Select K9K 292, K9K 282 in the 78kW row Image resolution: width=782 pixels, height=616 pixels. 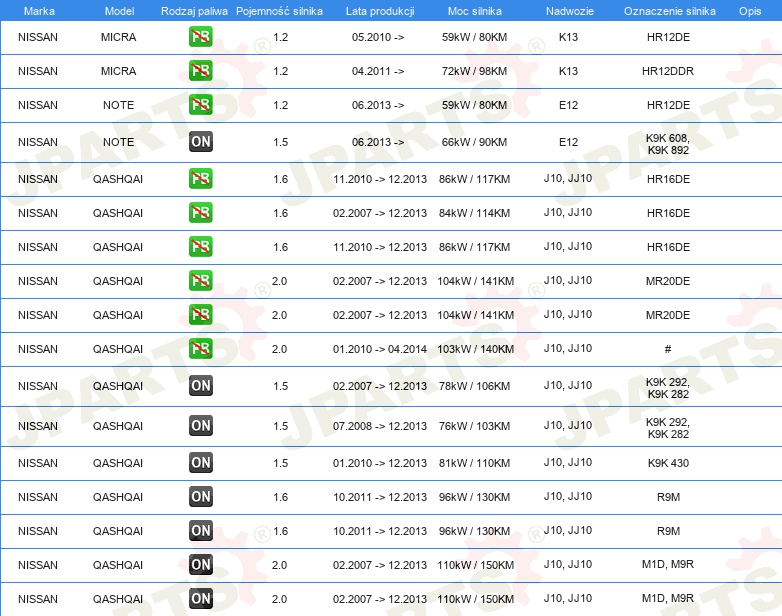pyautogui.click(x=668, y=388)
